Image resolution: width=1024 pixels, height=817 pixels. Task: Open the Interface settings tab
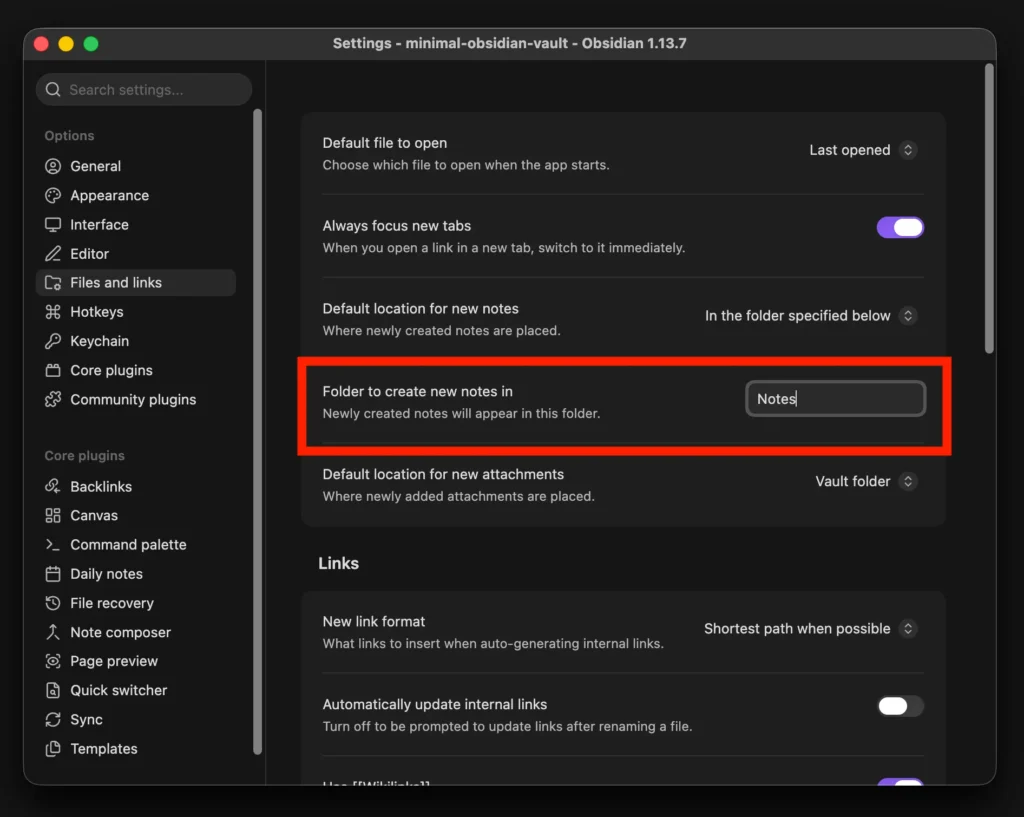tap(136, 225)
